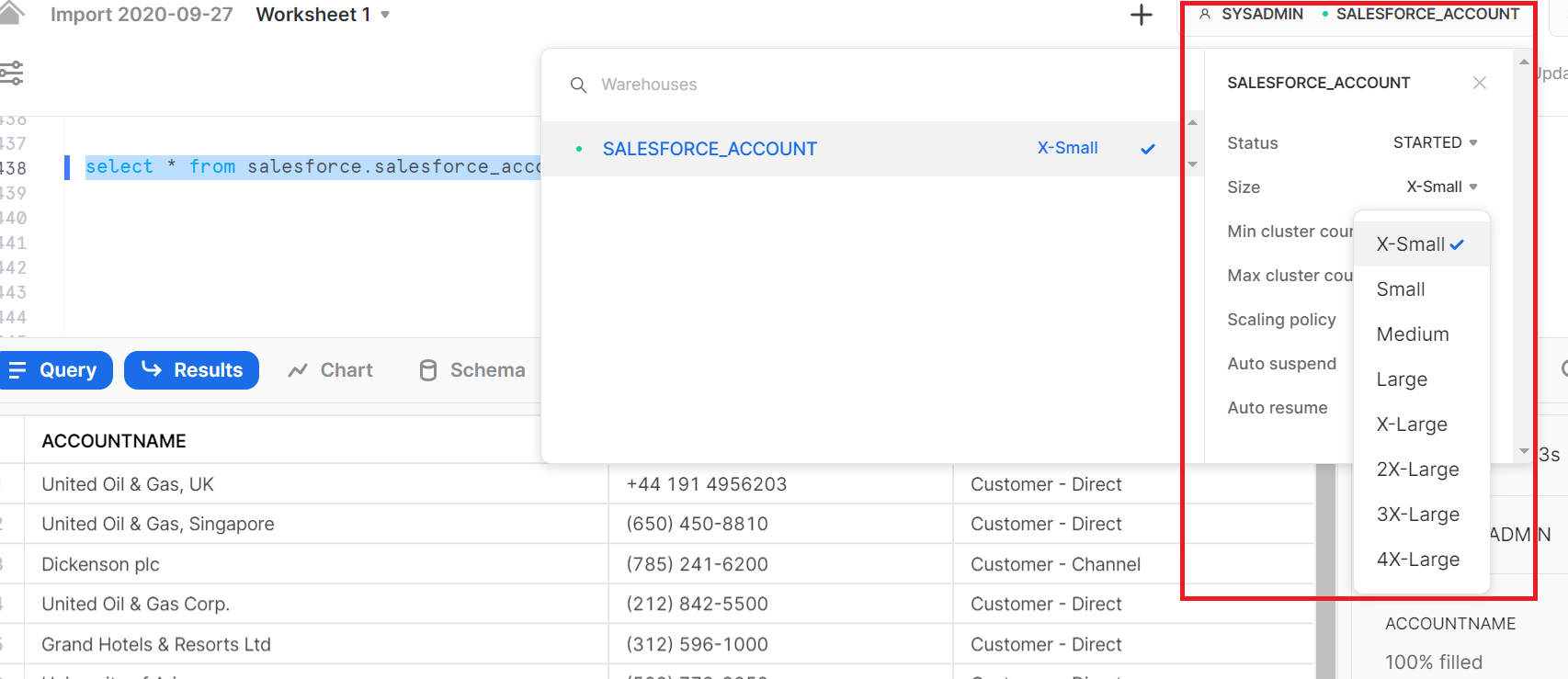The width and height of the screenshot is (1568, 679).
Task: Type in the Warehouses search field
Action: [827, 85]
